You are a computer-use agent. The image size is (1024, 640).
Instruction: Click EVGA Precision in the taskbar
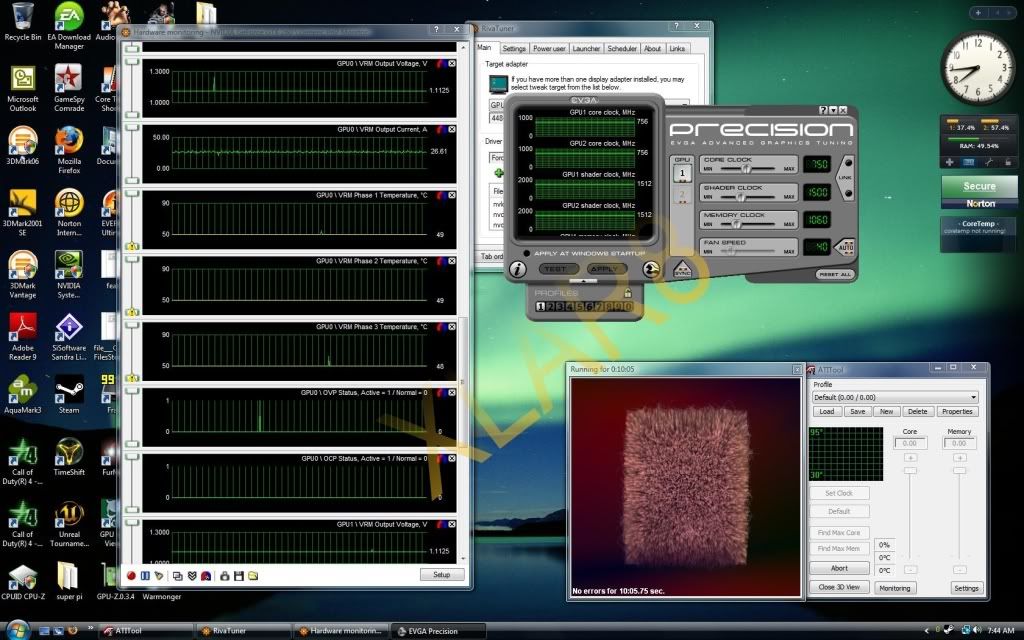(432, 631)
